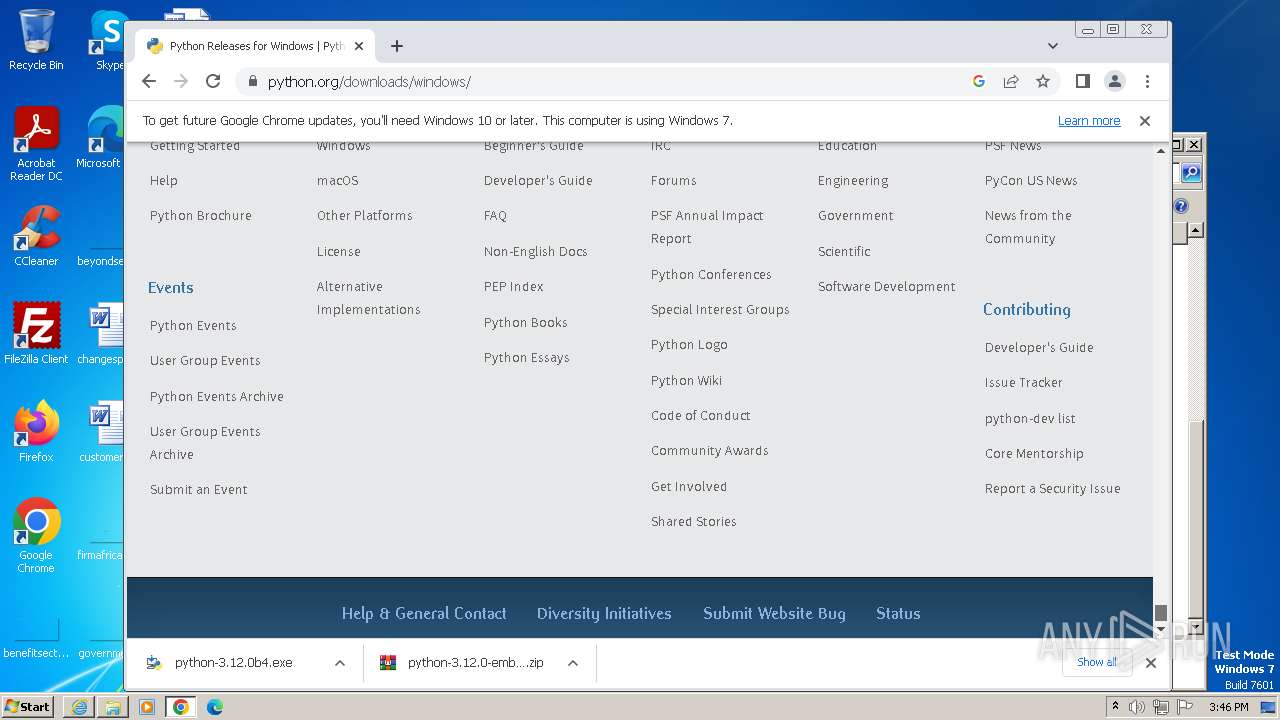The height and width of the screenshot is (720, 1280).
Task: Toggle Chrome's side panel icon
Action: [1082, 81]
